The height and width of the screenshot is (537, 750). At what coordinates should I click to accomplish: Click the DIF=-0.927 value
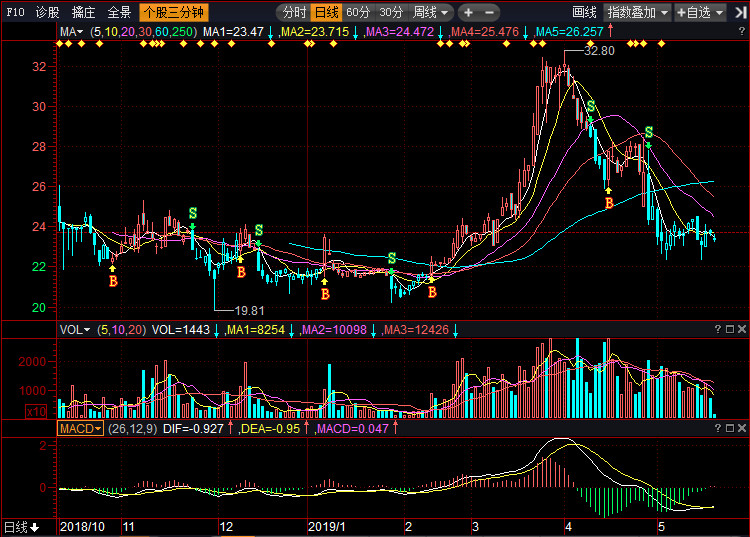click(x=193, y=428)
